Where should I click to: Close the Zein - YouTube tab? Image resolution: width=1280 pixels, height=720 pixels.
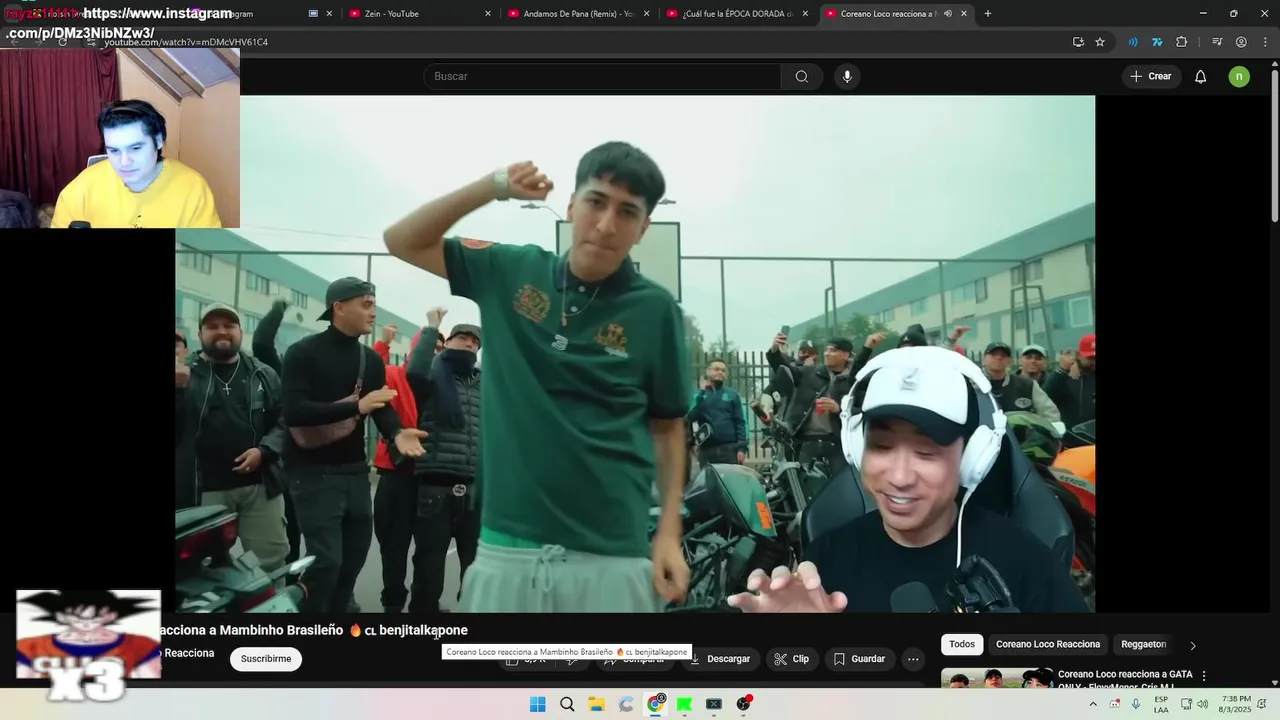pos(488,14)
